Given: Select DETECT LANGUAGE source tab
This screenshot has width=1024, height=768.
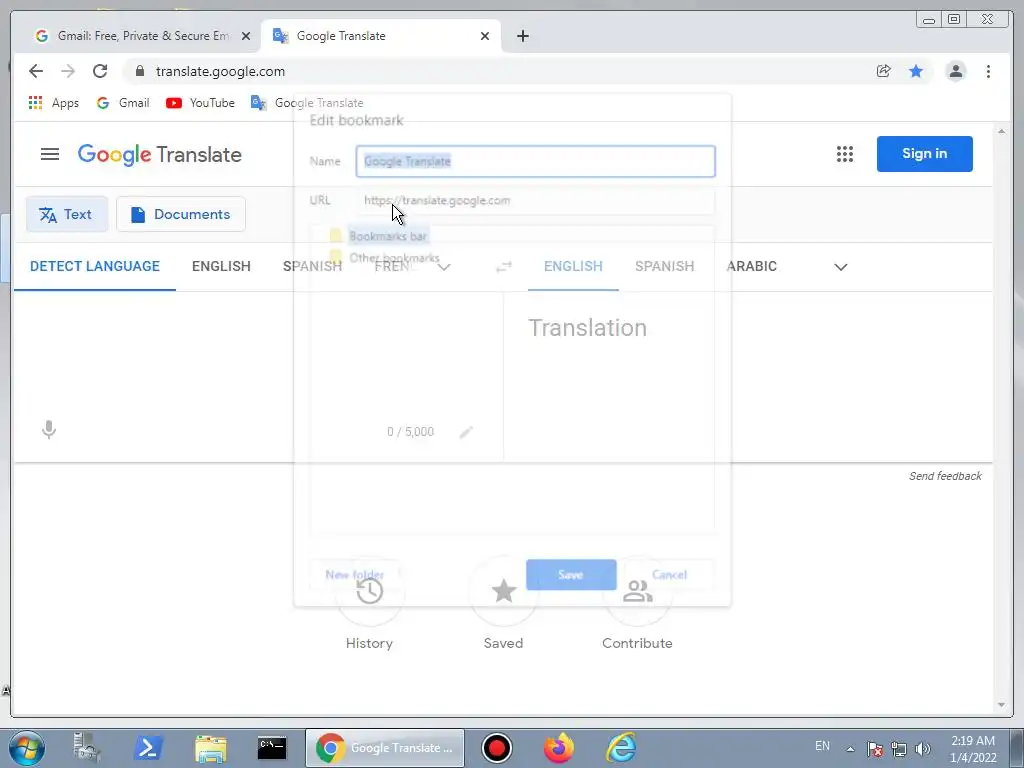Looking at the screenshot, I should pyautogui.click(x=95, y=266).
